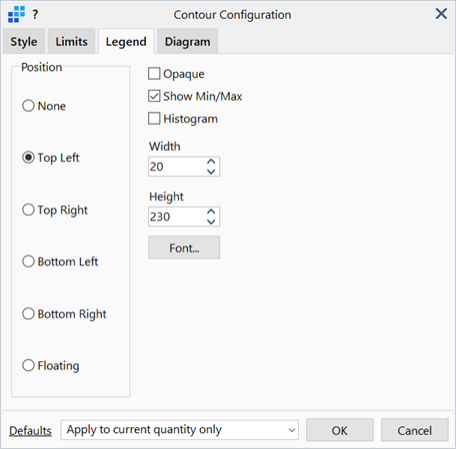
Task: Click the application logo icon in title bar
Action: [x=16, y=14]
